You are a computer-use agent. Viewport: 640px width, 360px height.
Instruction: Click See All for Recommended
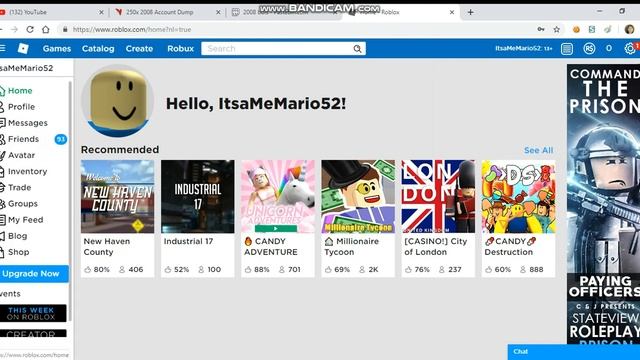538,150
